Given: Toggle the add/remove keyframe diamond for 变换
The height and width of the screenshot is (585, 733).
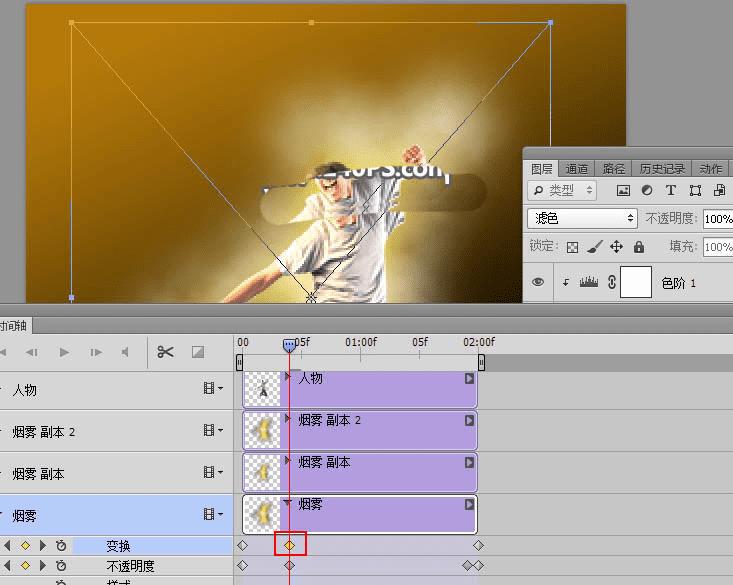Looking at the screenshot, I should [25, 545].
